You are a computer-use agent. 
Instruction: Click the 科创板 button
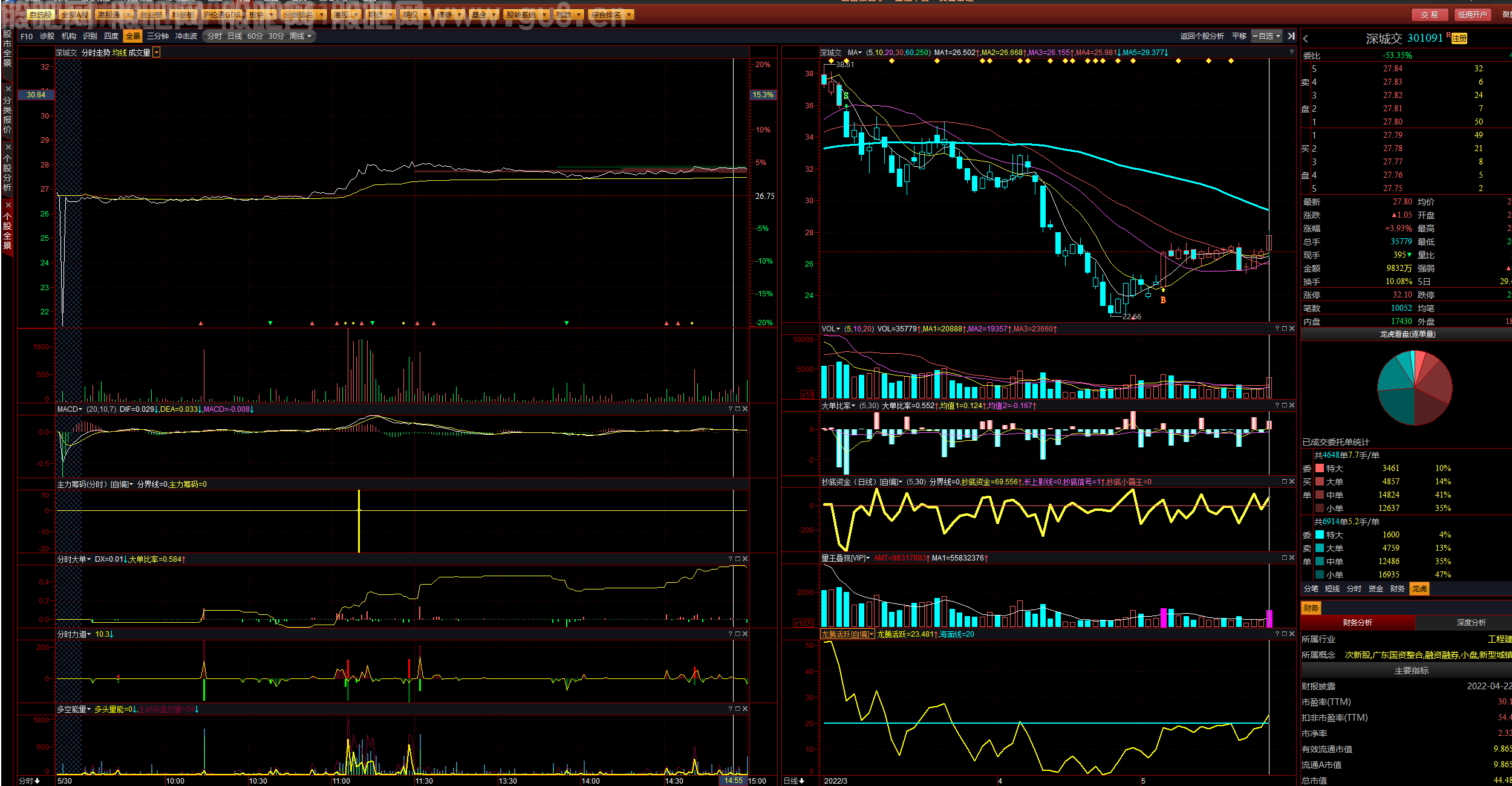click(183, 15)
